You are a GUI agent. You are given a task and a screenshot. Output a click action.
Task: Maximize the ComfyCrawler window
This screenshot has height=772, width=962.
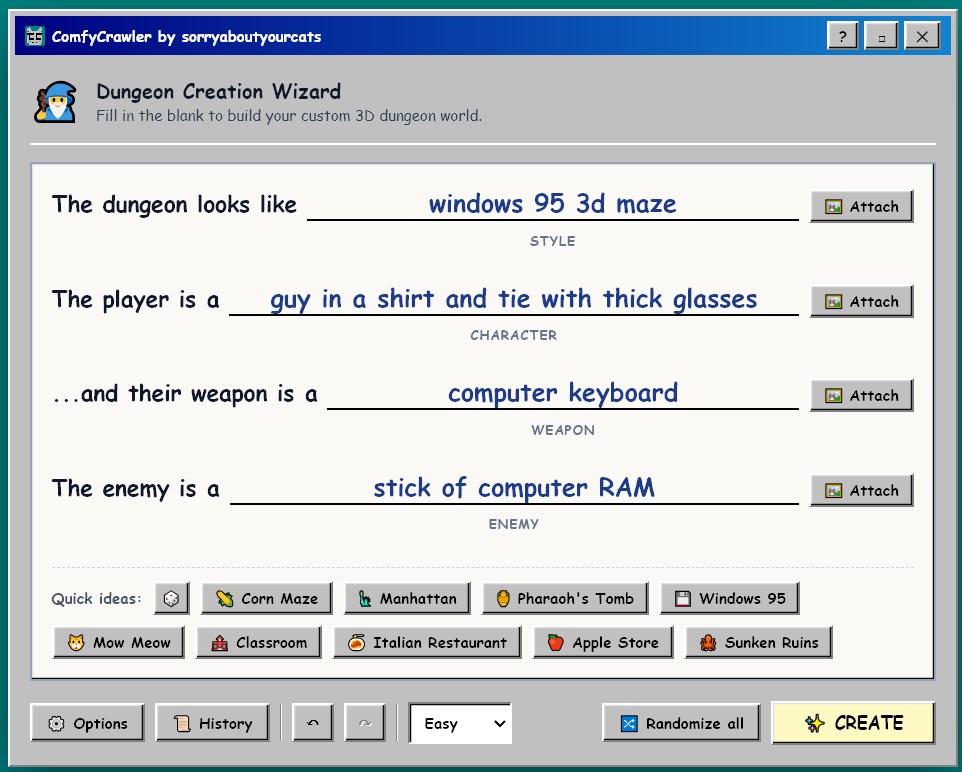click(x=881, y=36)
